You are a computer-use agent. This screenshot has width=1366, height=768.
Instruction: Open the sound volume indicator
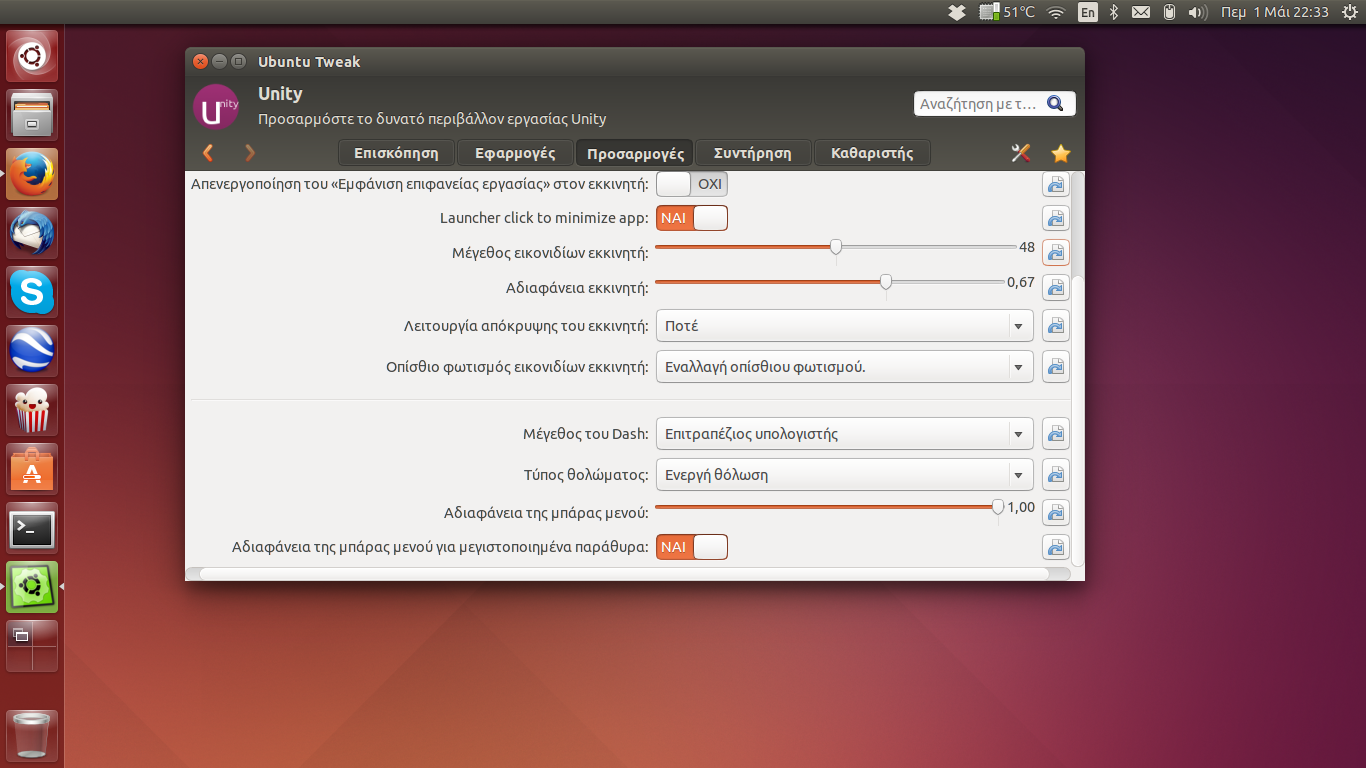[1198, 12]
